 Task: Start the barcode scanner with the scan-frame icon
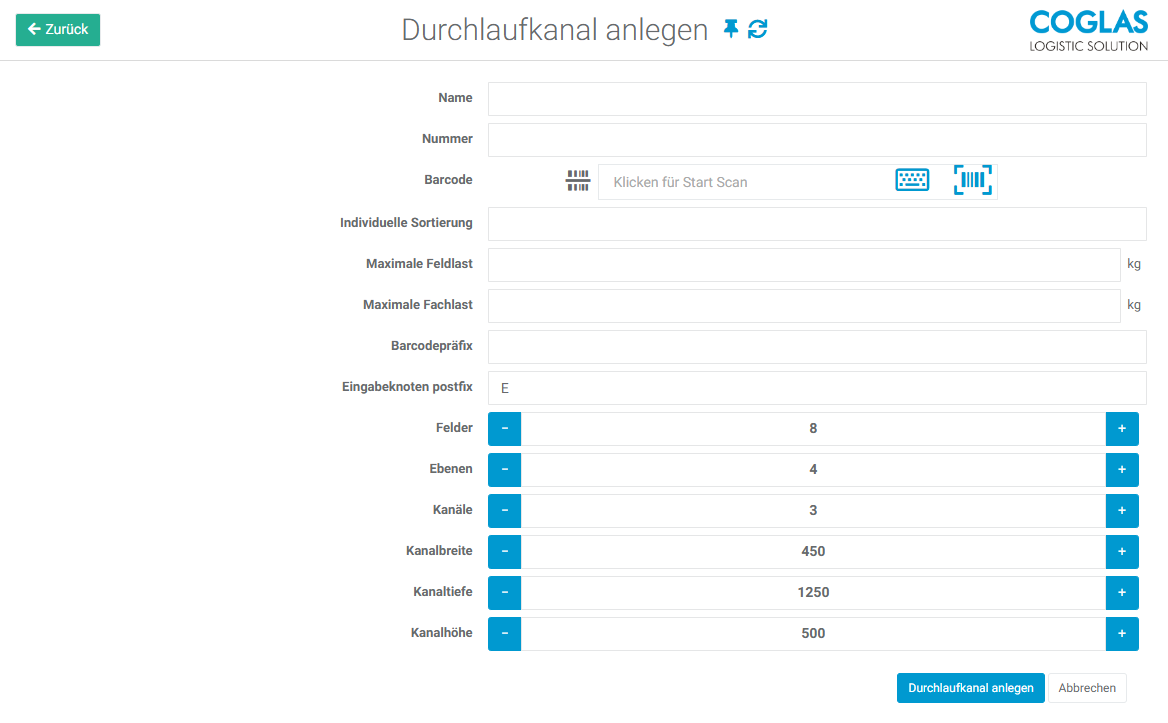972,181
